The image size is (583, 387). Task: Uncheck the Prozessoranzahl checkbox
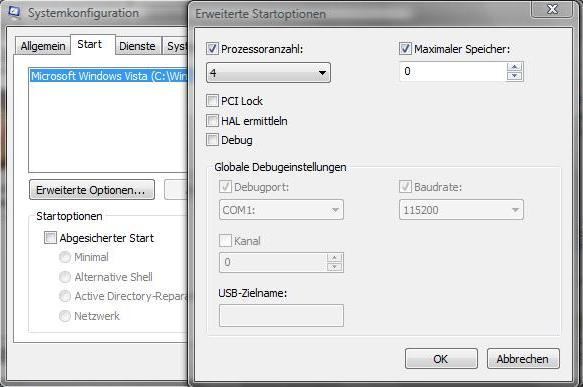[x=212, y=49]
